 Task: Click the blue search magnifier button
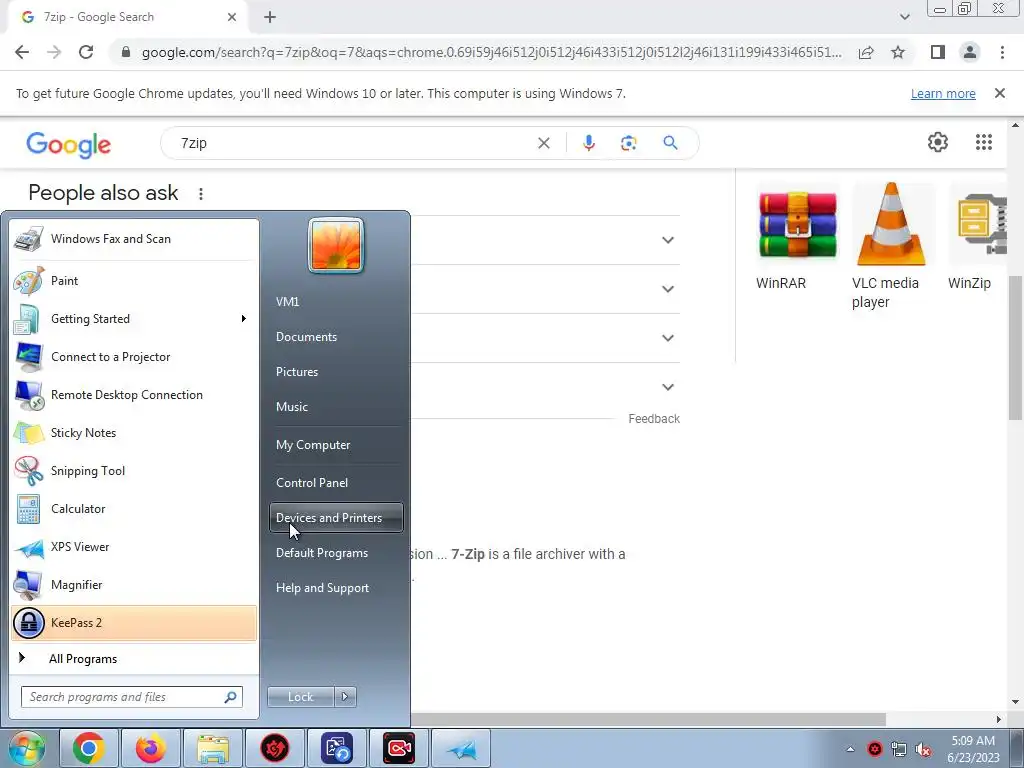pyautogui.click(x=670, y=143)
